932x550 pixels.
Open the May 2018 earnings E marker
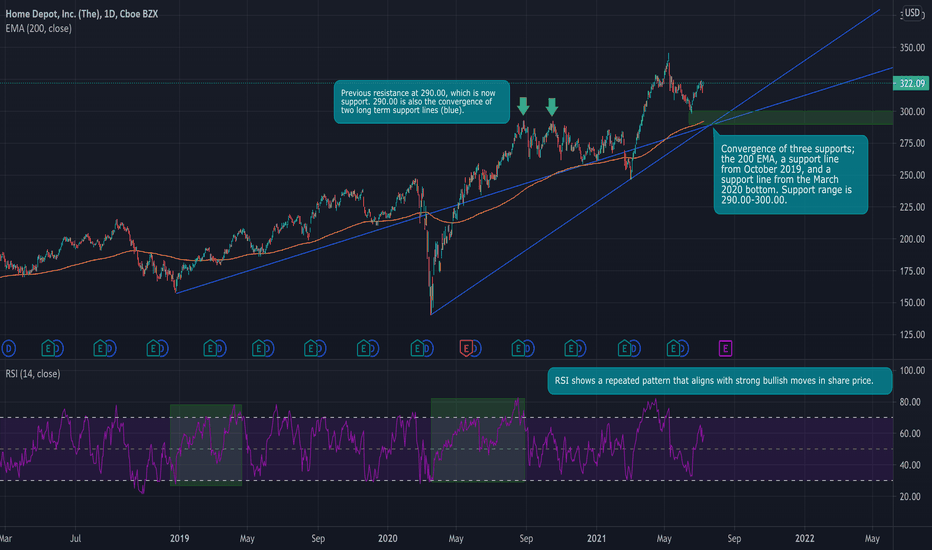tap(48, 348)
